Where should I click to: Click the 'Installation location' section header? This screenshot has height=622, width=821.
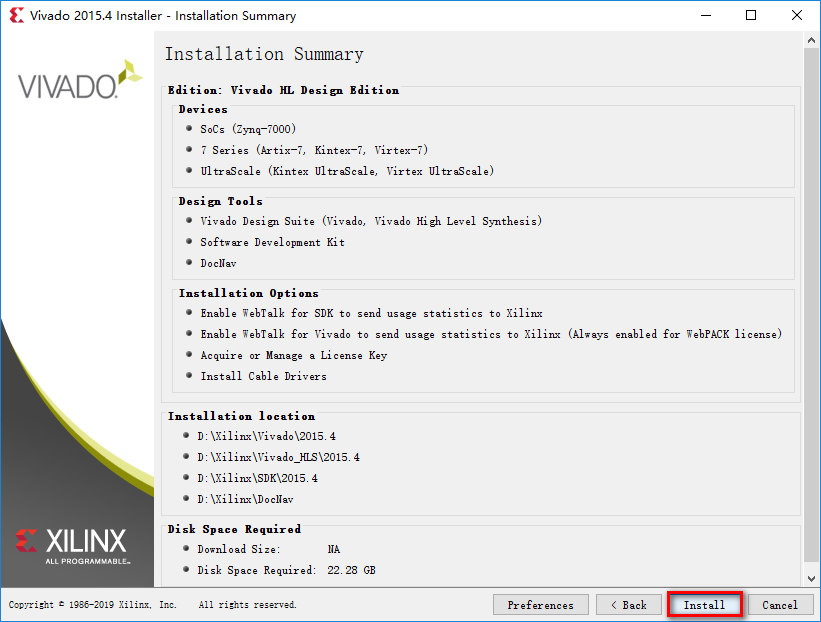coord(241,416)
